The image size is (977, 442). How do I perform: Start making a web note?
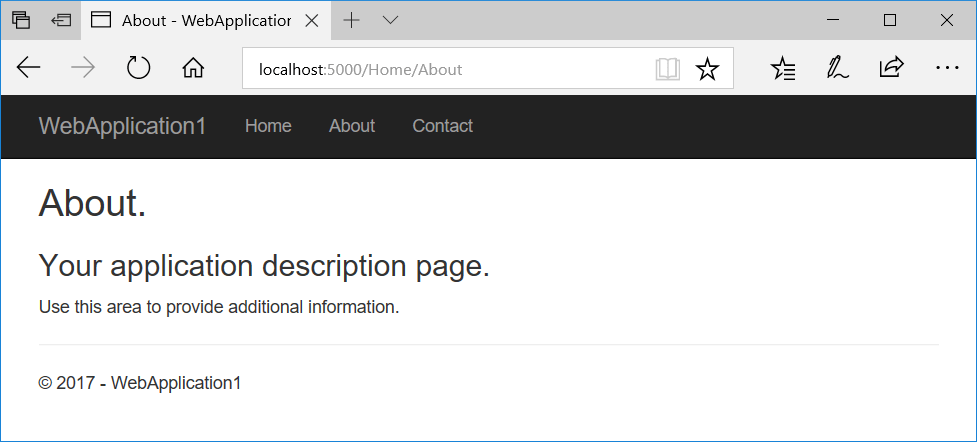837,68
